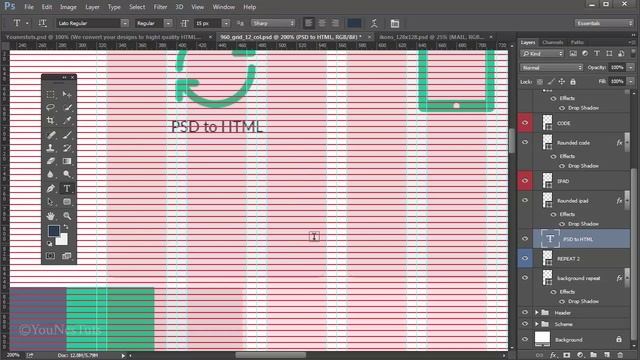The image size is (640, 360).
Task: Filter layers by shape layers
Action: pyautogui.click(x=609, y=53)
